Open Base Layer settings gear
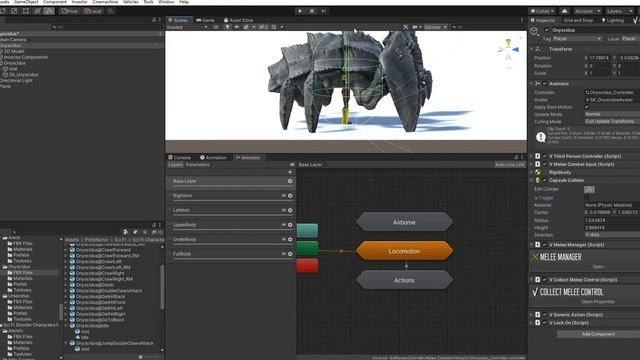The width and height of the screenshot is (640, 360). (290, 181)
